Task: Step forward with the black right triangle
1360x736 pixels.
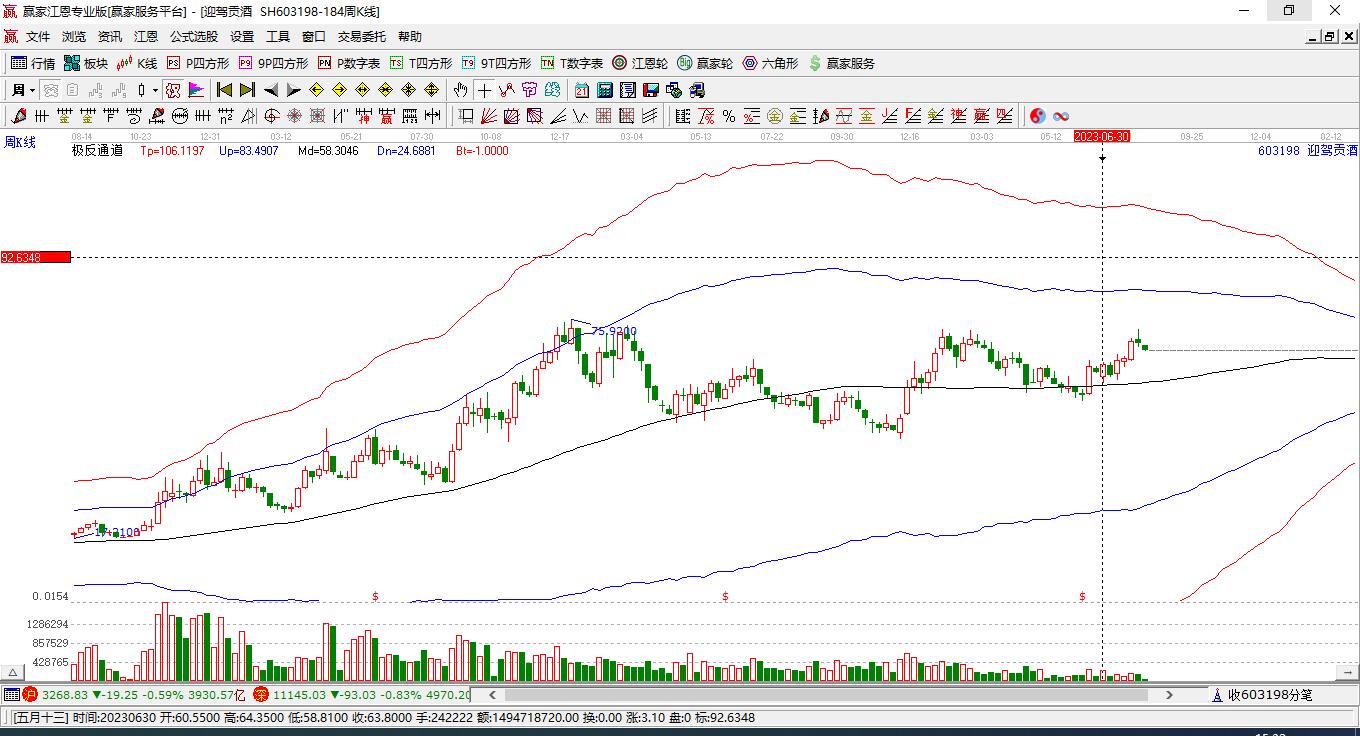Action: 293,90
